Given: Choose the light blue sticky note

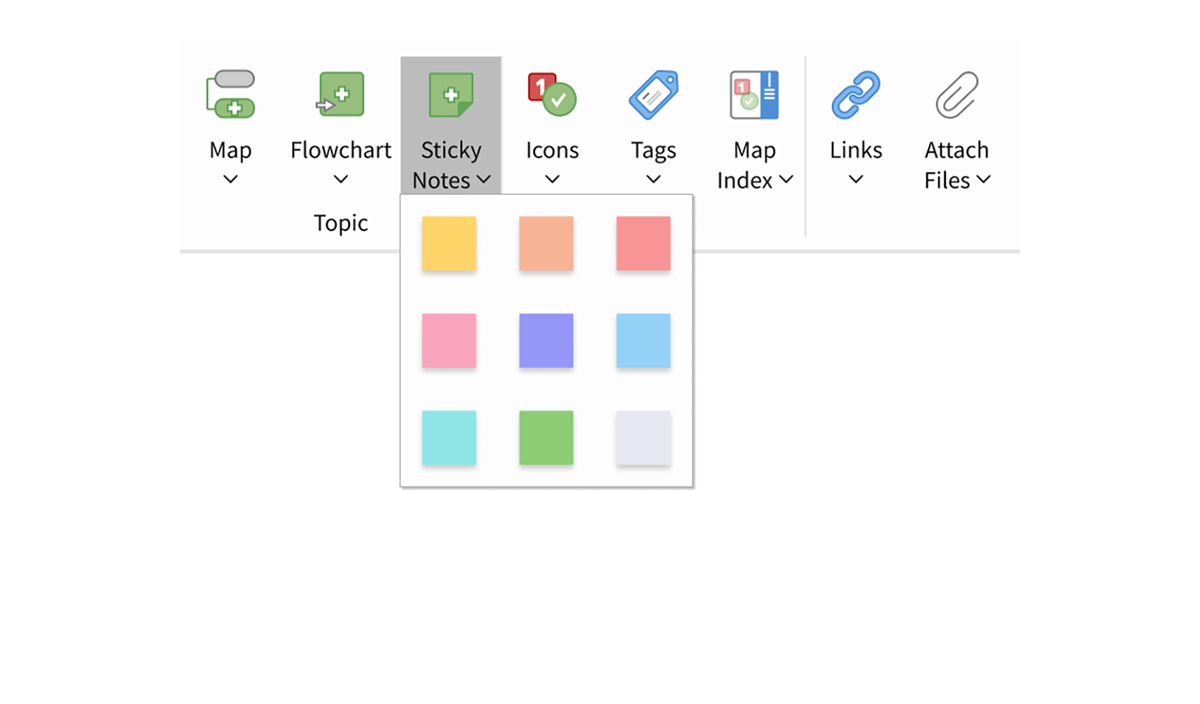Looking at the screenshot, I should click(643, 340).
